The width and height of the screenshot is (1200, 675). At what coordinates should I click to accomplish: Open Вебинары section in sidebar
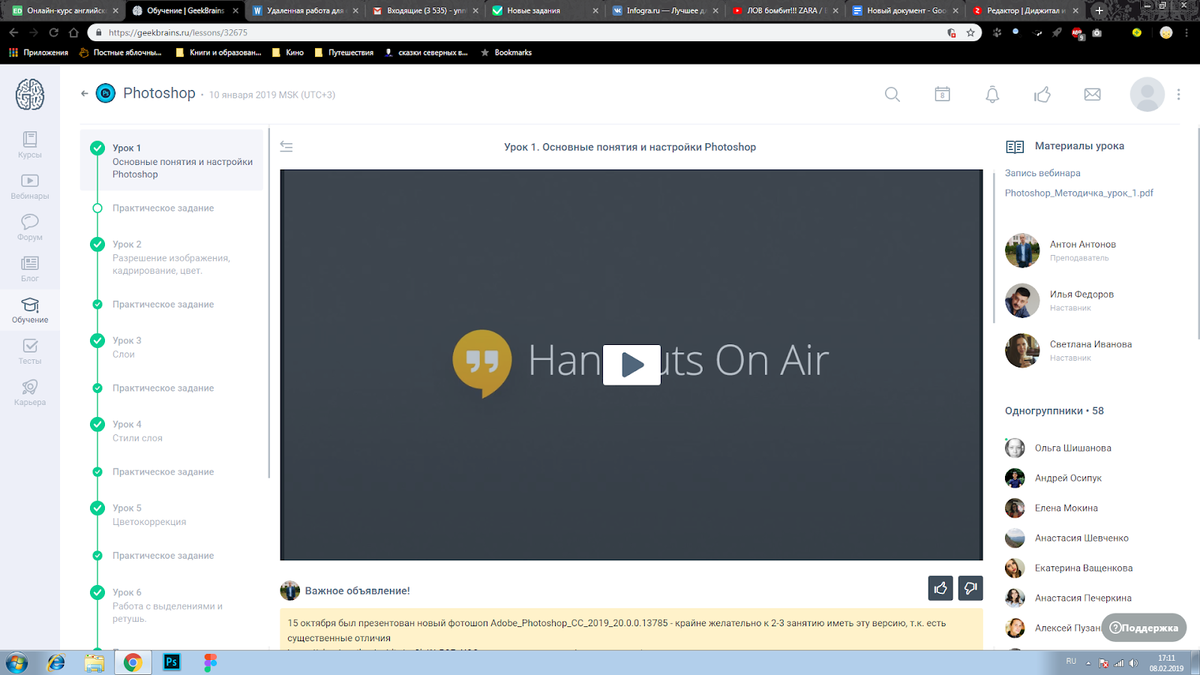pyautogui.click(x=30, y=187)
